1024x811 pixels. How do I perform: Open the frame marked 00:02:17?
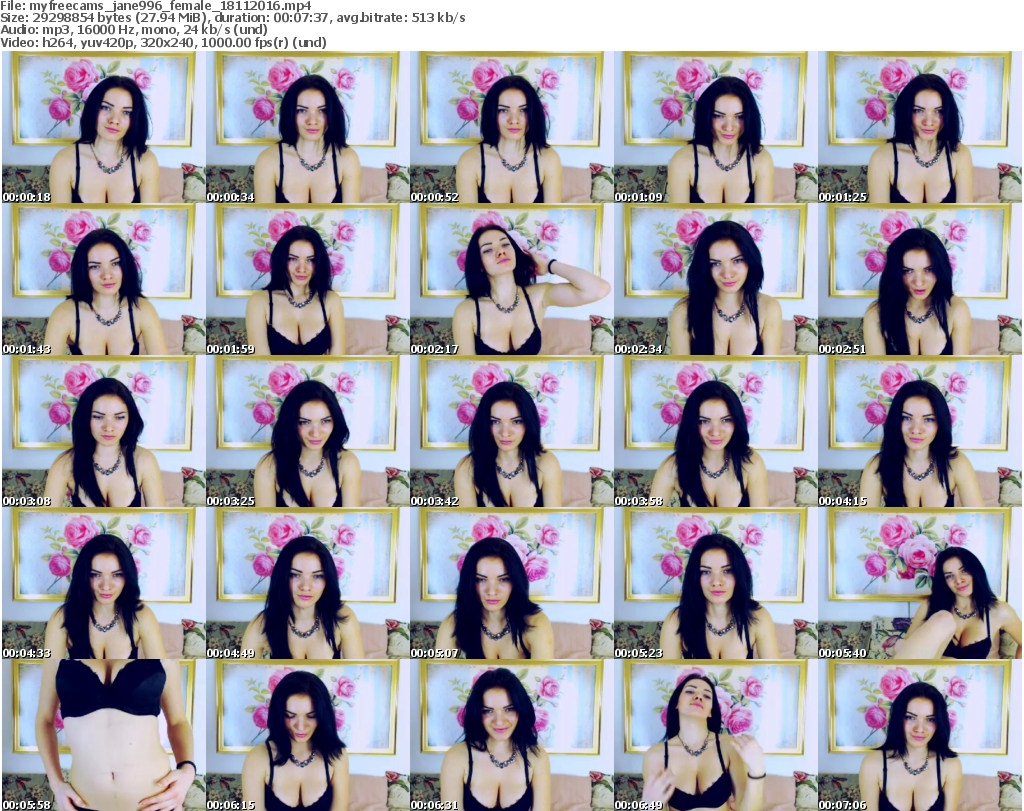511,280
